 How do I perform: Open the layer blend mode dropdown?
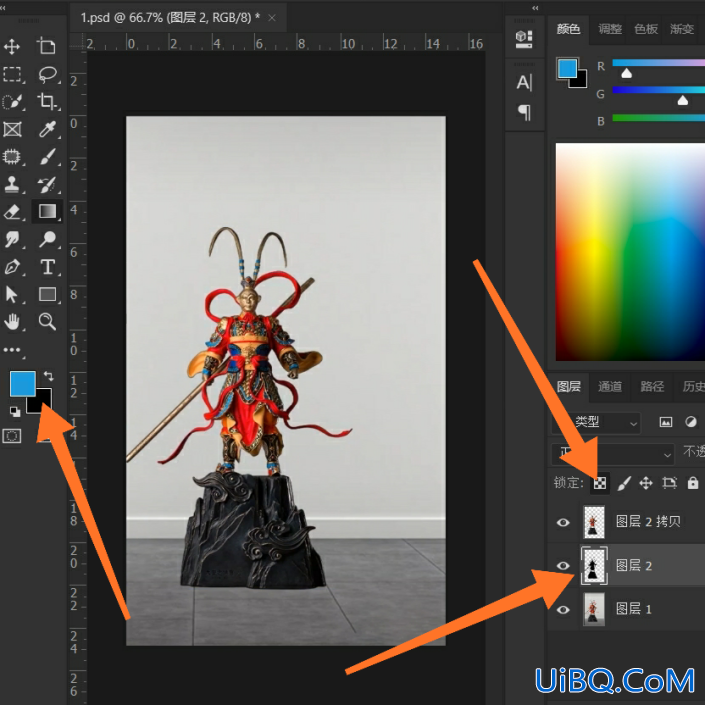click(x=613, y=454)
